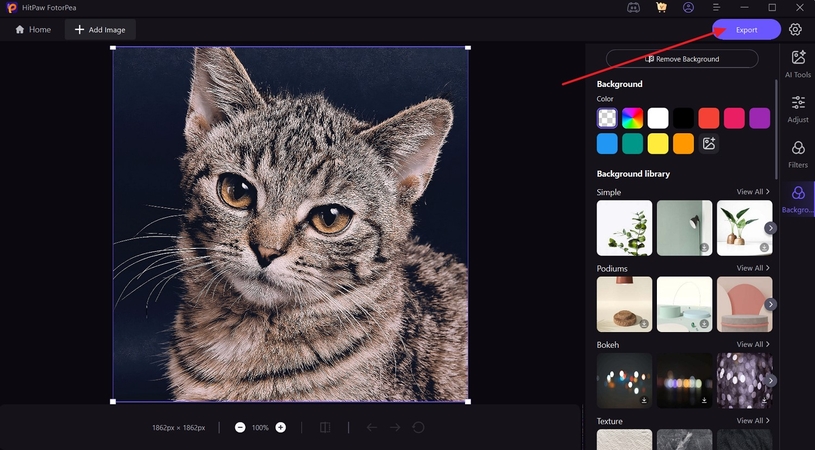
Task: Open the Adjust panel
Action: coord(798,109)
